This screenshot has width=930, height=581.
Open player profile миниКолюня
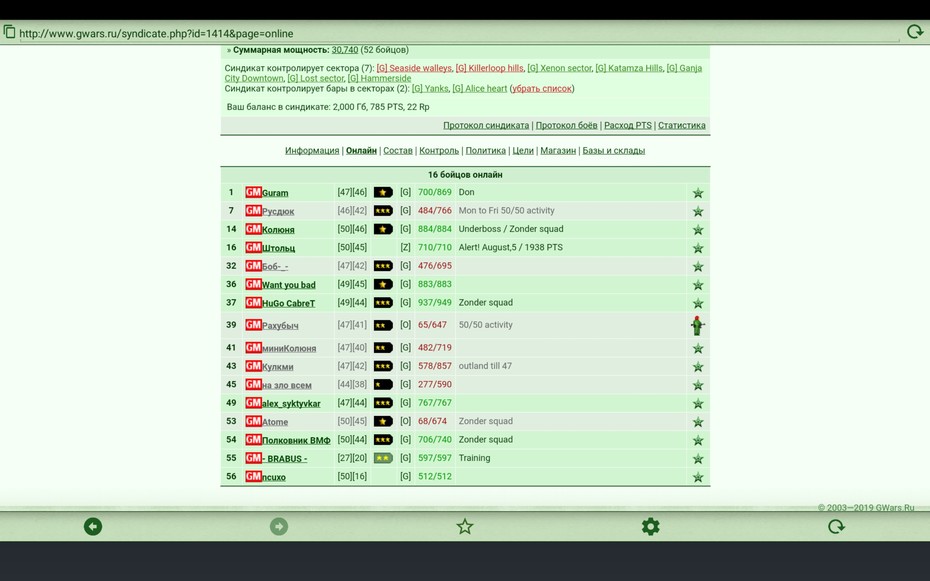pyautogui.click(x=289, y=348)
